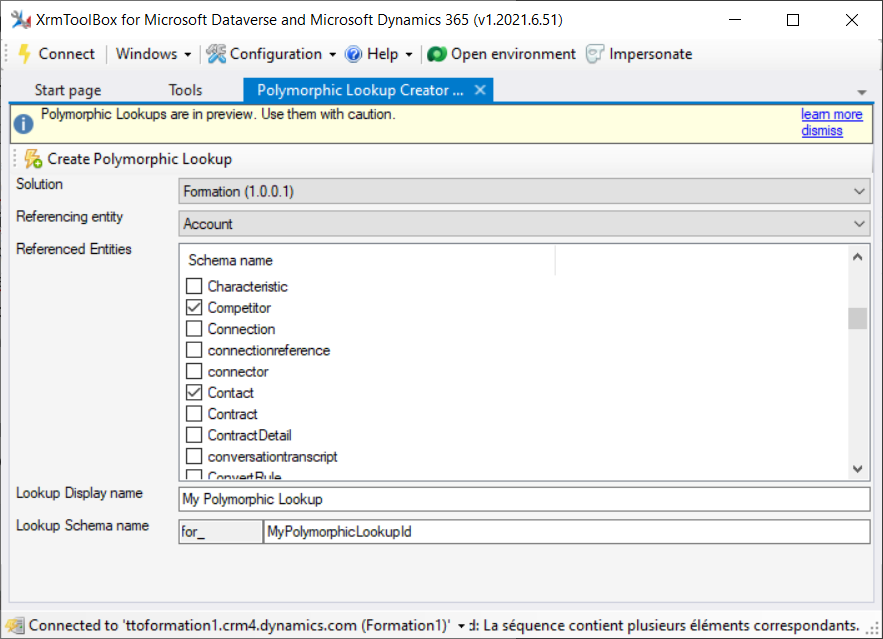Viewport: 883px width, 639px height.
Task: Check the connectionreference checkbox
Action: pos(194,350)
